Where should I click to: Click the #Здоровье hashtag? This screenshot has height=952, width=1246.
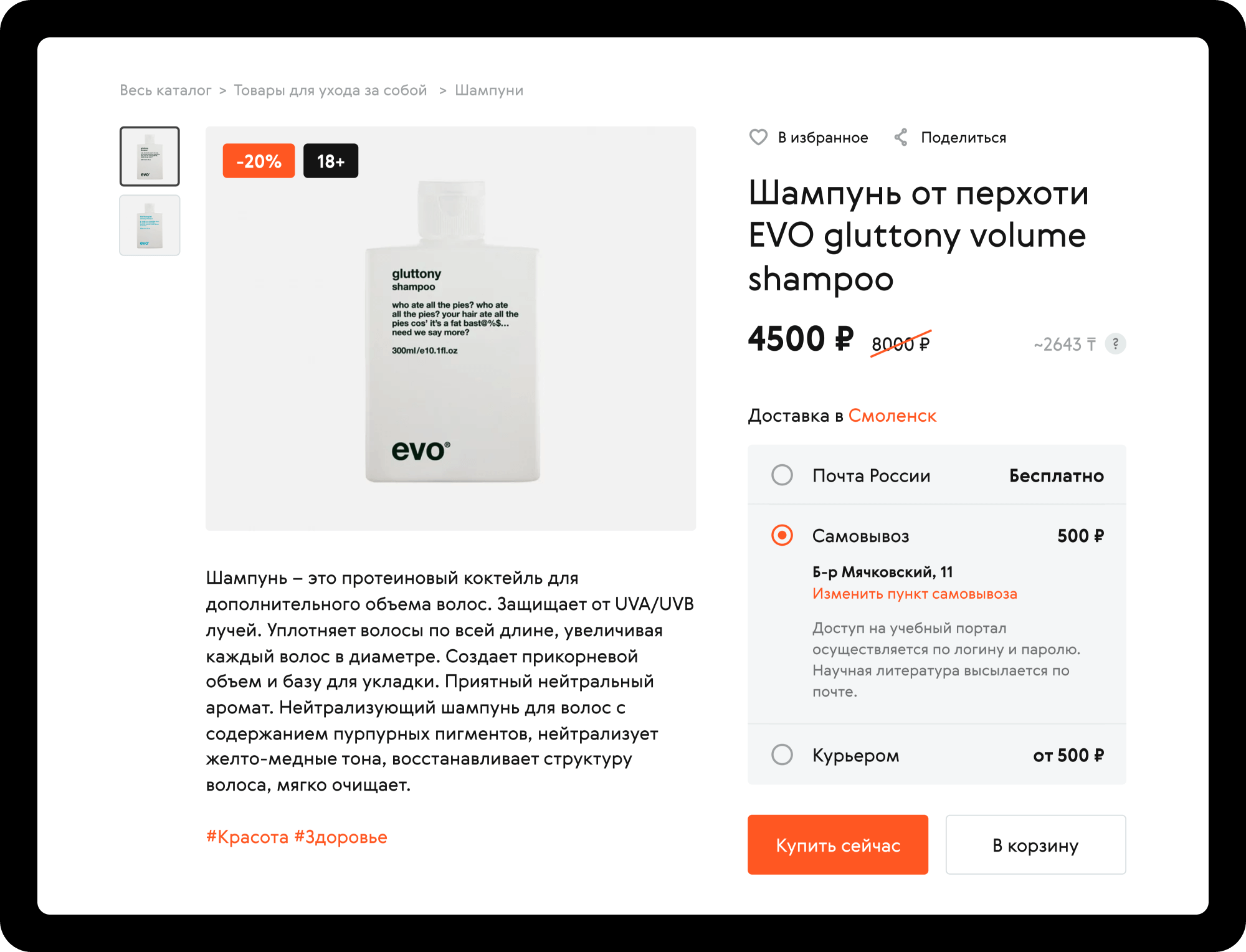point(341,837)
